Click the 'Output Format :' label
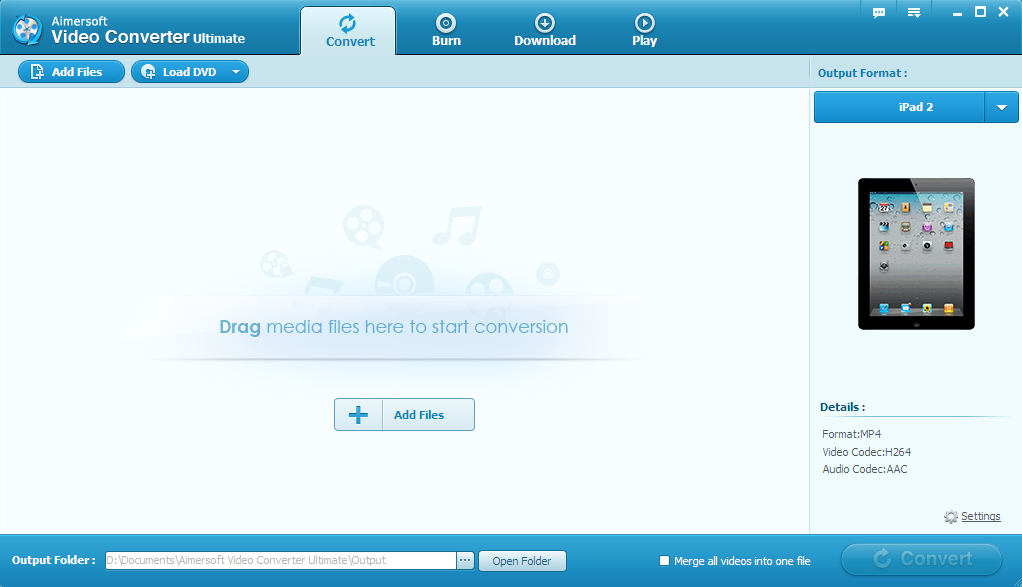1022x587 pixels. click(x=862, y=73)
